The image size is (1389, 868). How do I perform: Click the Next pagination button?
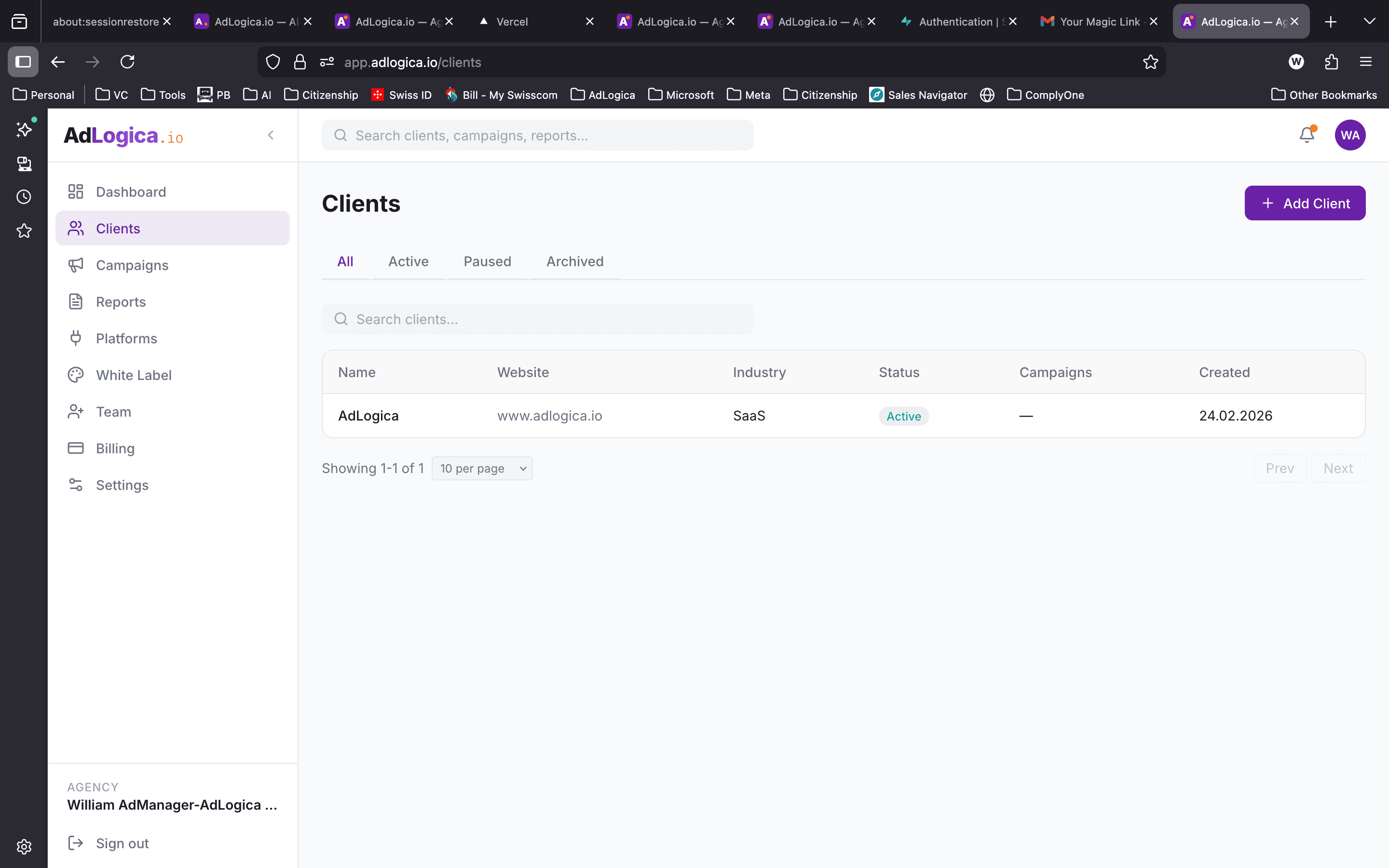click(x=1338, y=468)
